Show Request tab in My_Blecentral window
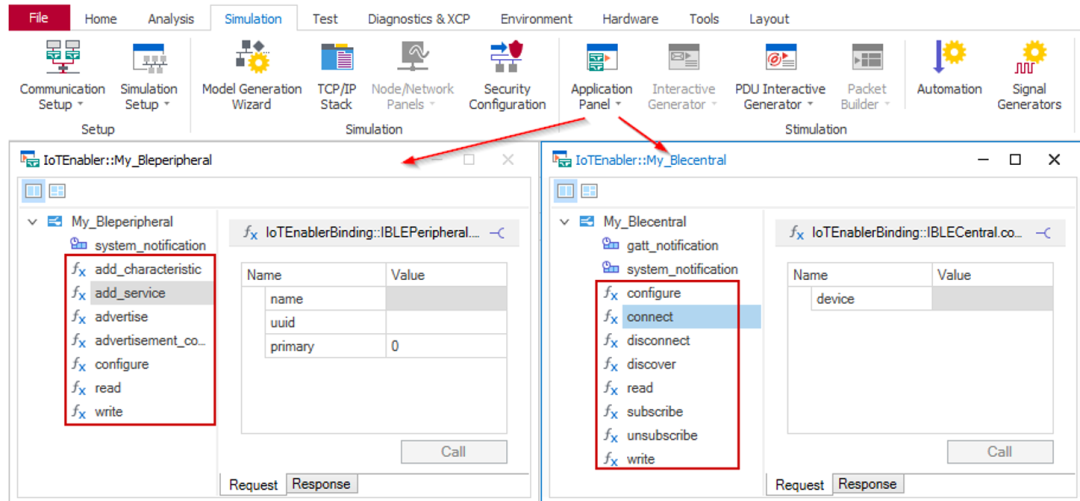This screenshot has height=501, width=1080. (x=799, y=484)
